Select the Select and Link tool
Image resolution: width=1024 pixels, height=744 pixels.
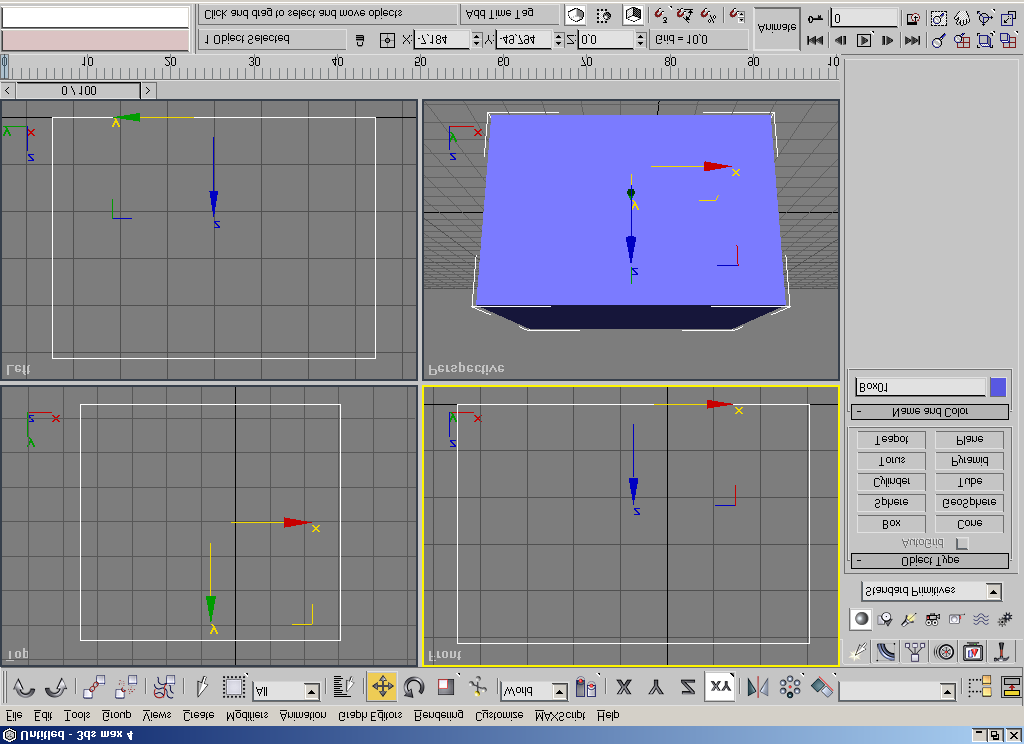coord(94,687)
